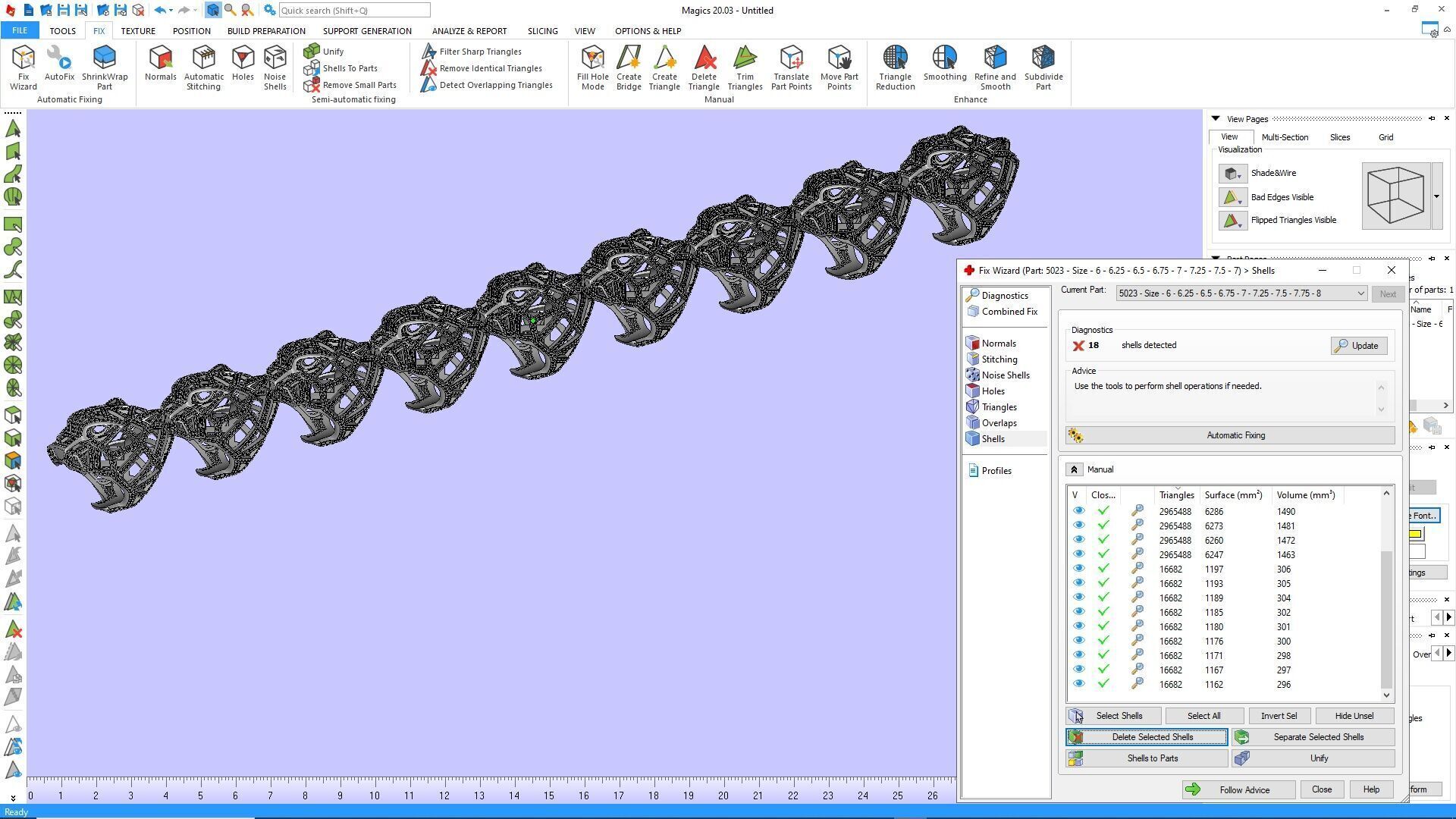Screen dimensions: 1456x819
Task: Click the ShrinkWrap Part icon
Action: coord(105,67)
